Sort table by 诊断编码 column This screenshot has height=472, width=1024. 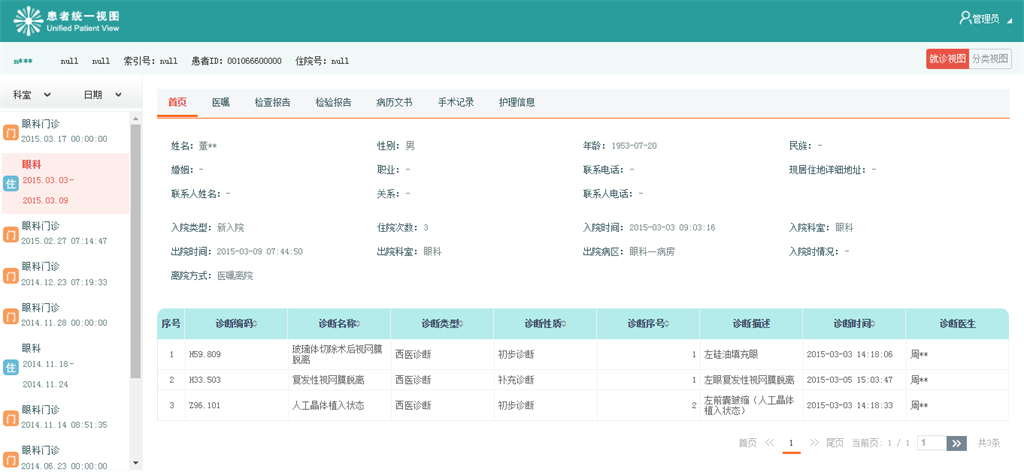[236, 324]
